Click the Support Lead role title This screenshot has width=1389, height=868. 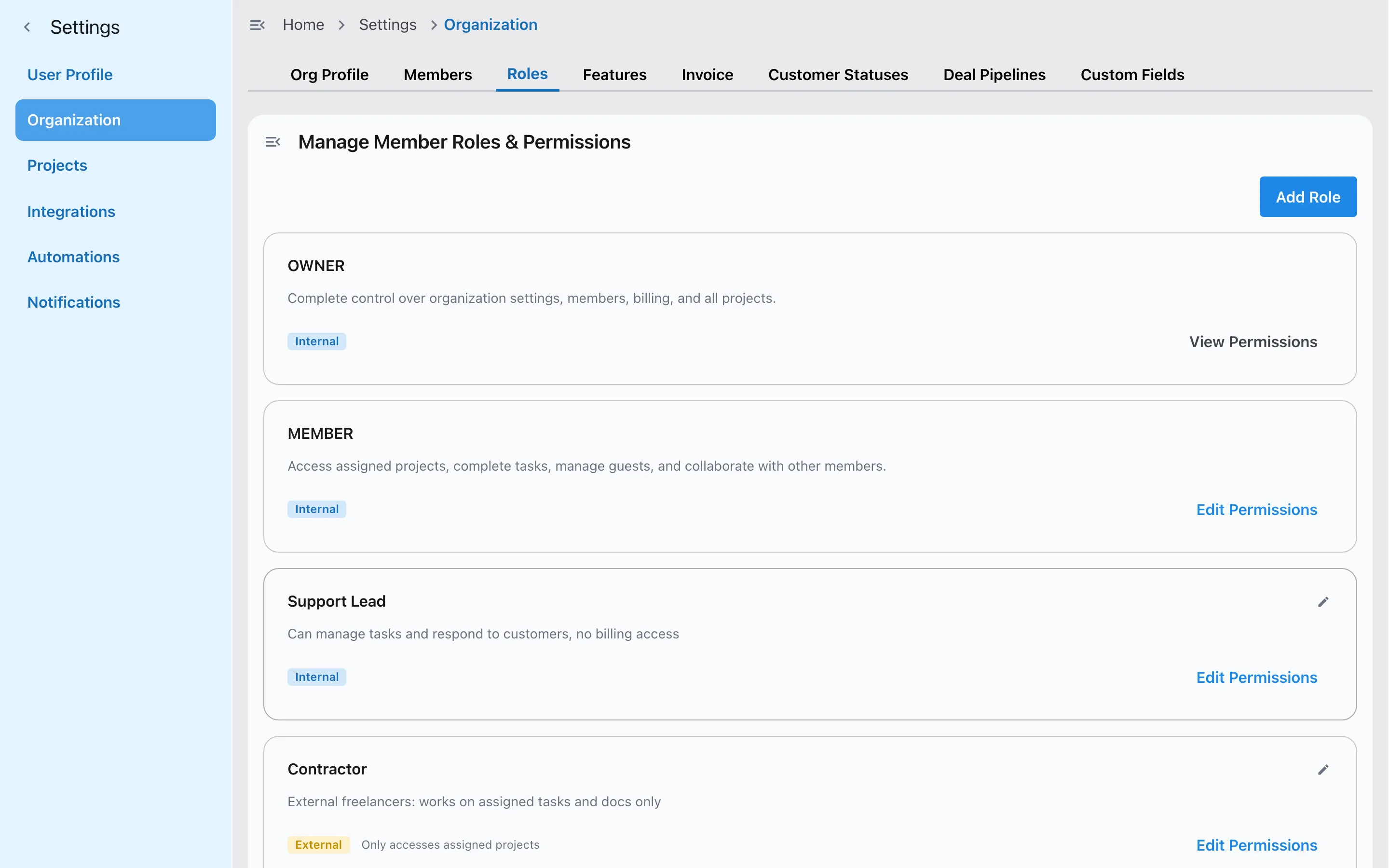point(336,601)
